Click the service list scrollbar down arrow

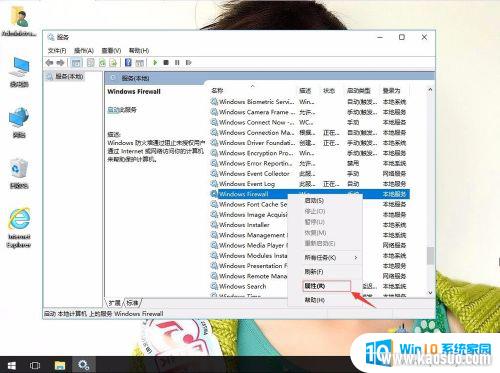(x=430, y=293)
